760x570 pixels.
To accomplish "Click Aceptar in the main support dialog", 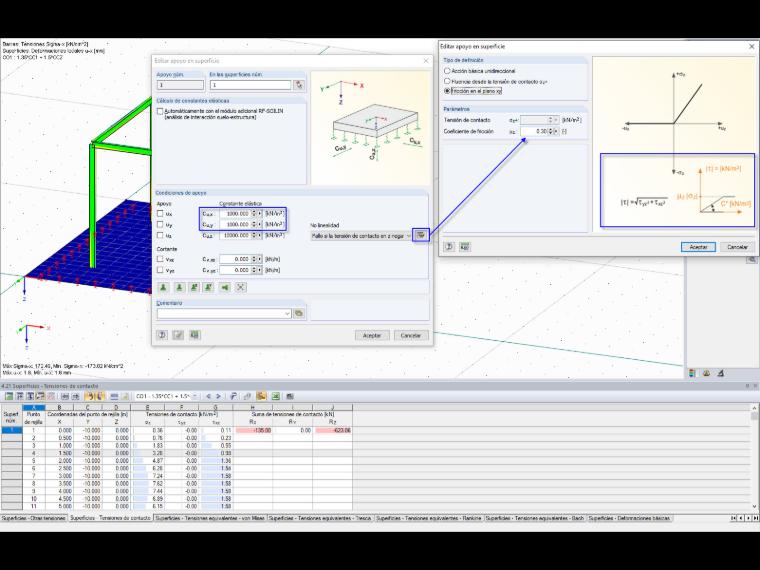I will (372, 335).
